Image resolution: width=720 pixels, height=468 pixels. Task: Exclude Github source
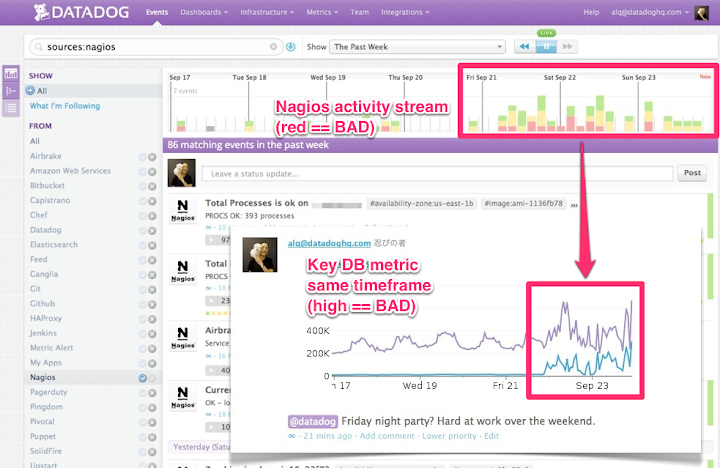coord(152,304)
